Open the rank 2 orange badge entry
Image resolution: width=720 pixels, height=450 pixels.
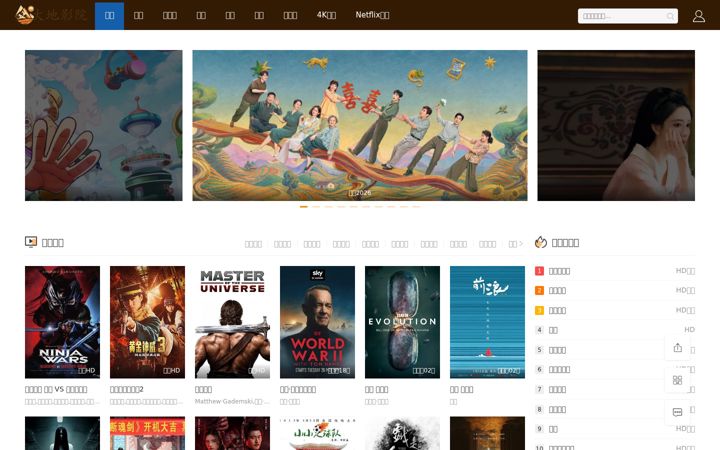pyautogui.click(x=615, y=290)
